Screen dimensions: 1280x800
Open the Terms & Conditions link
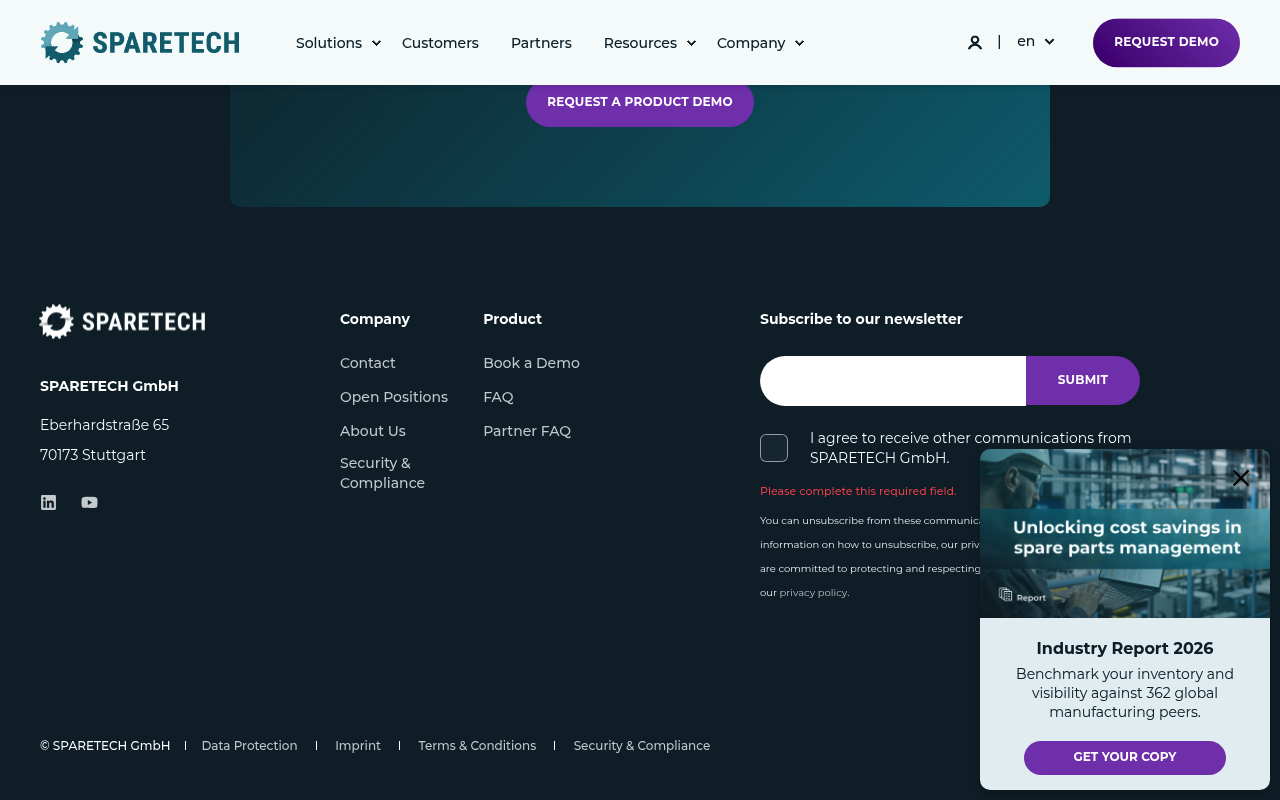pyautogui.click(x=477, y=746)
